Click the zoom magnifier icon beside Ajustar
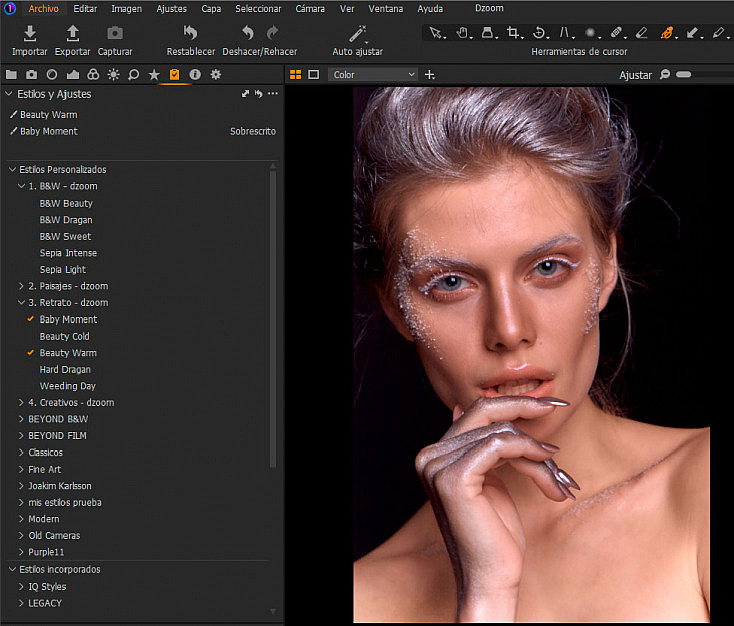 pos(665,74)
